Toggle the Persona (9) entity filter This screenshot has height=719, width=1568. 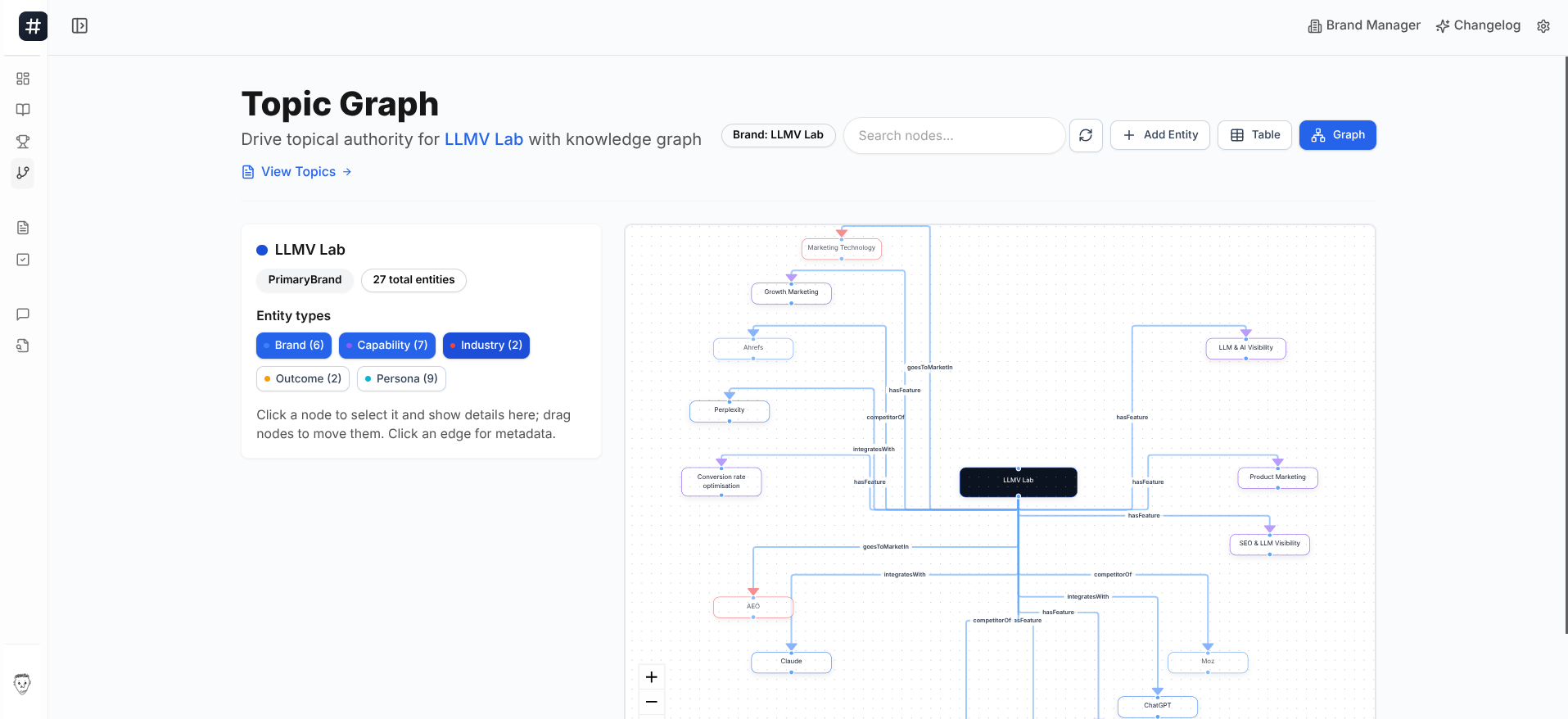[x=401, y=378]
